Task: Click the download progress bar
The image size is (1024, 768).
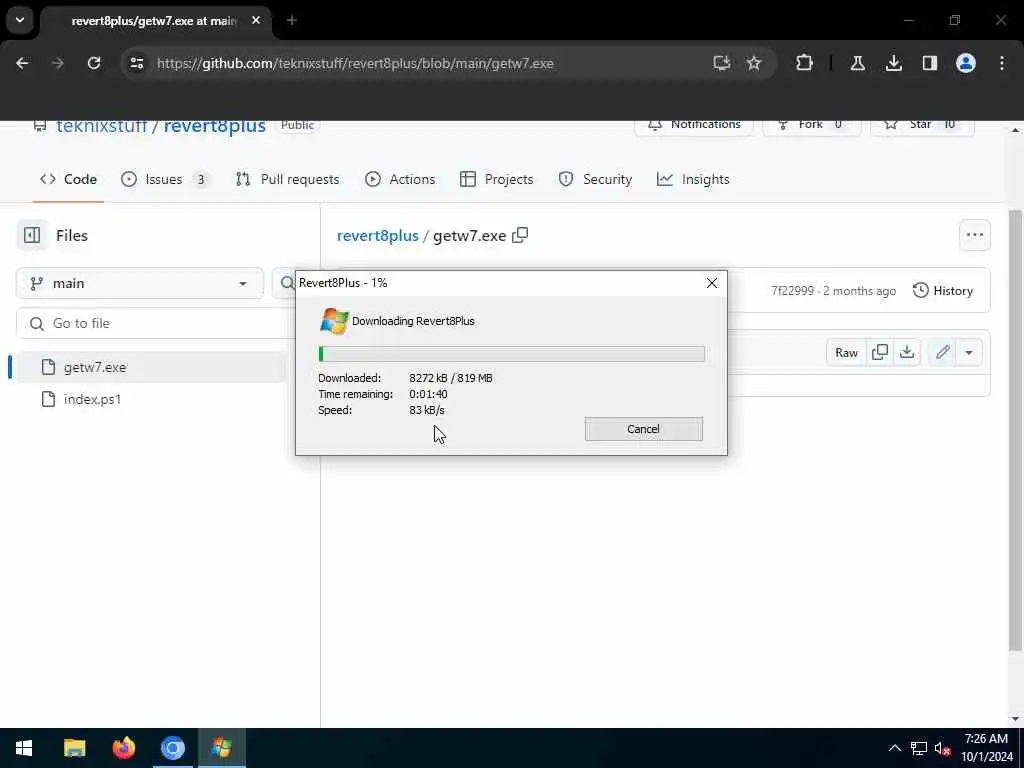Action: tap(512, 354)
